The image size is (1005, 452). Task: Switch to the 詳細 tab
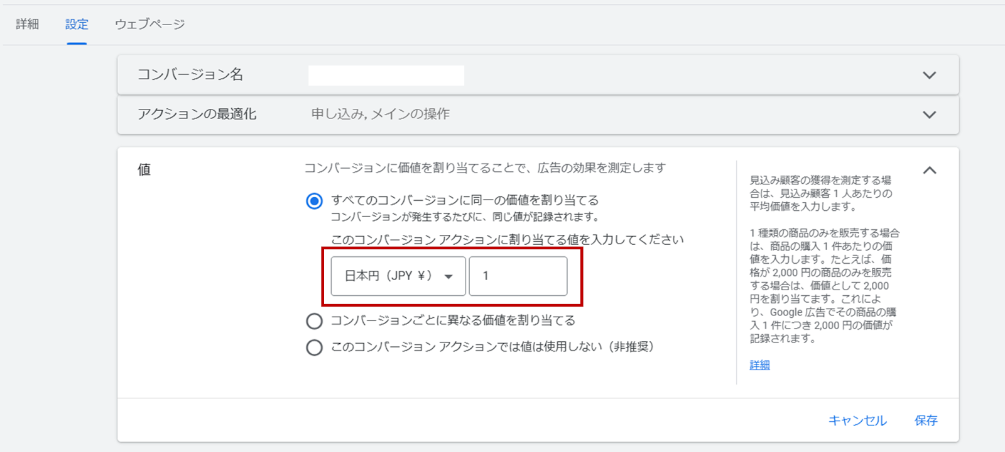click(28, 25)
